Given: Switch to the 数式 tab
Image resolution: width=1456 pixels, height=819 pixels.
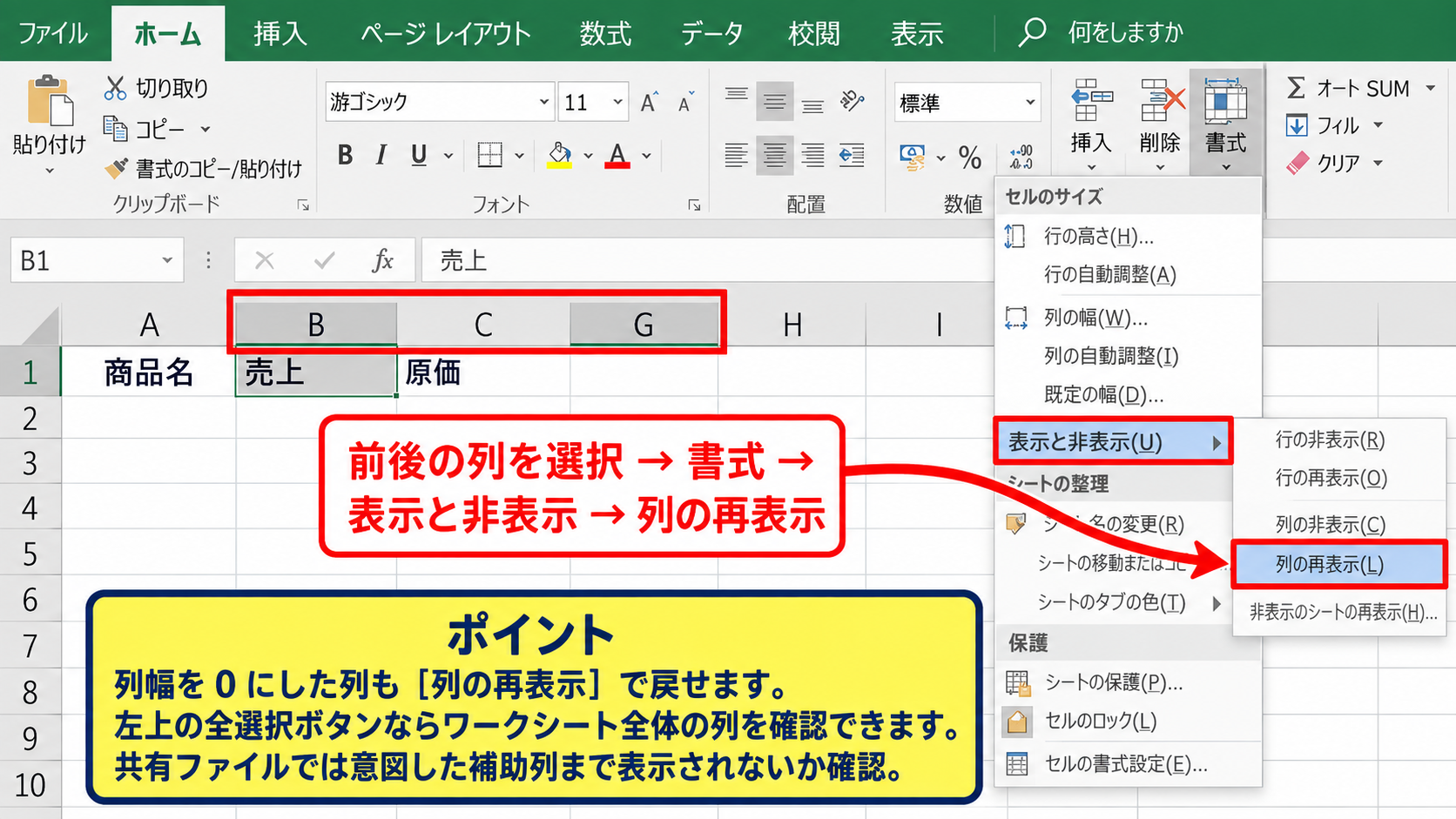Looking at the screenshot, I should click(605, 33).
